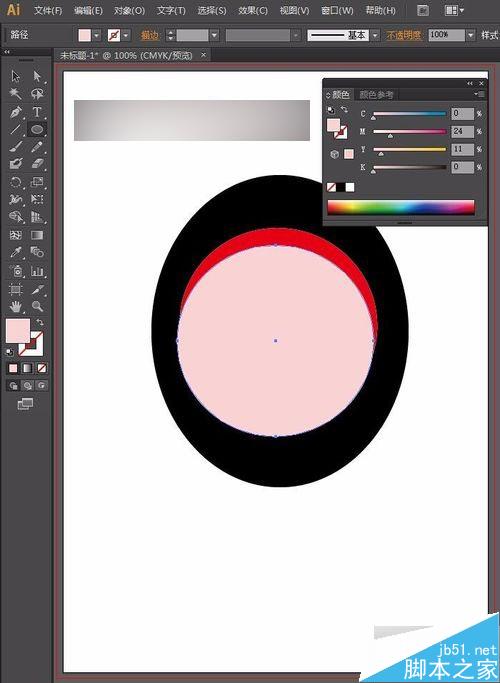This screenshot has width=500, height=683.
Task: Enable Draw Behind mode
Action: [x=27, y=385]
